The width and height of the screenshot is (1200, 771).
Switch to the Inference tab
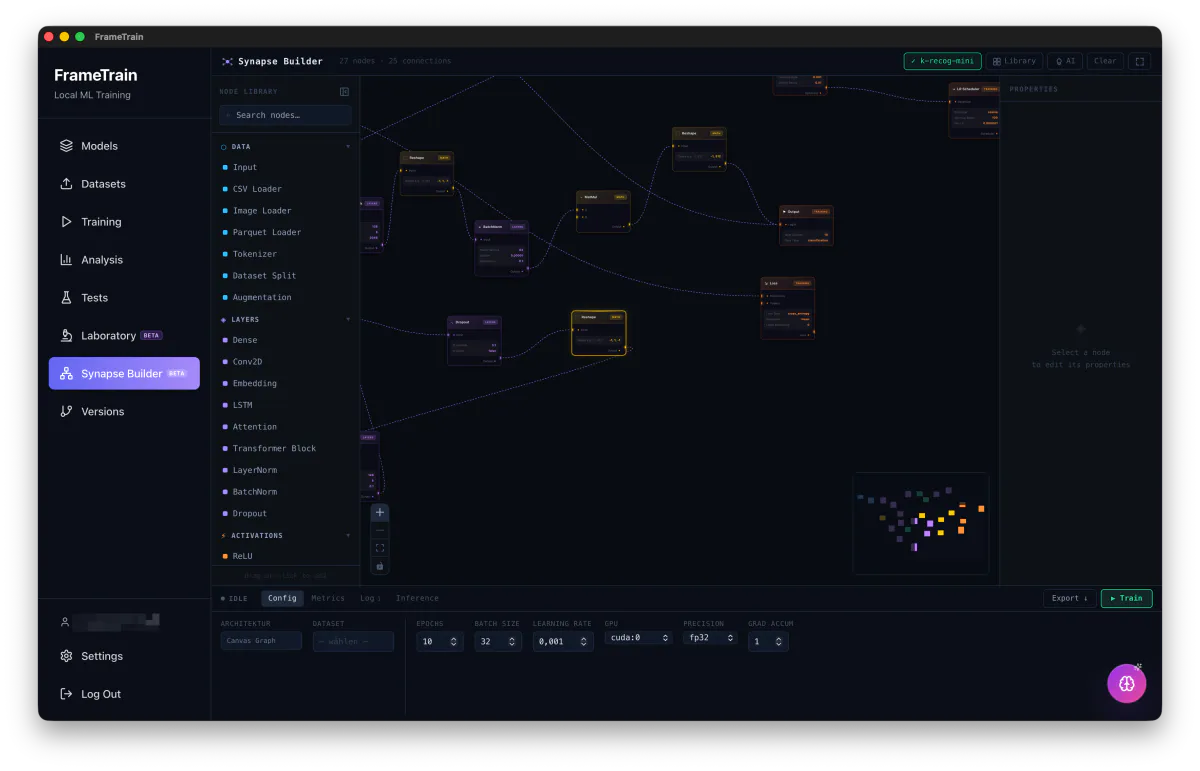click(417, 598)
